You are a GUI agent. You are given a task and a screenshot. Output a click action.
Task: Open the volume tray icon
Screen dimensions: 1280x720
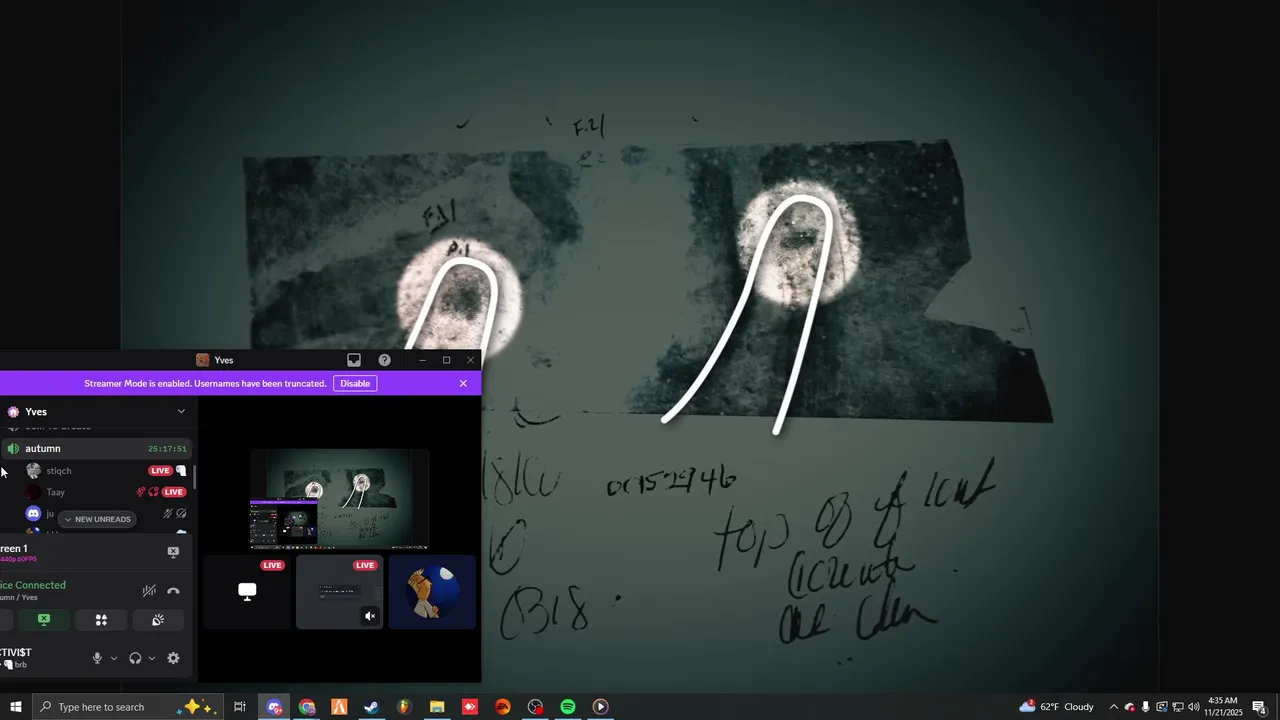click(x=1193, y=707)
